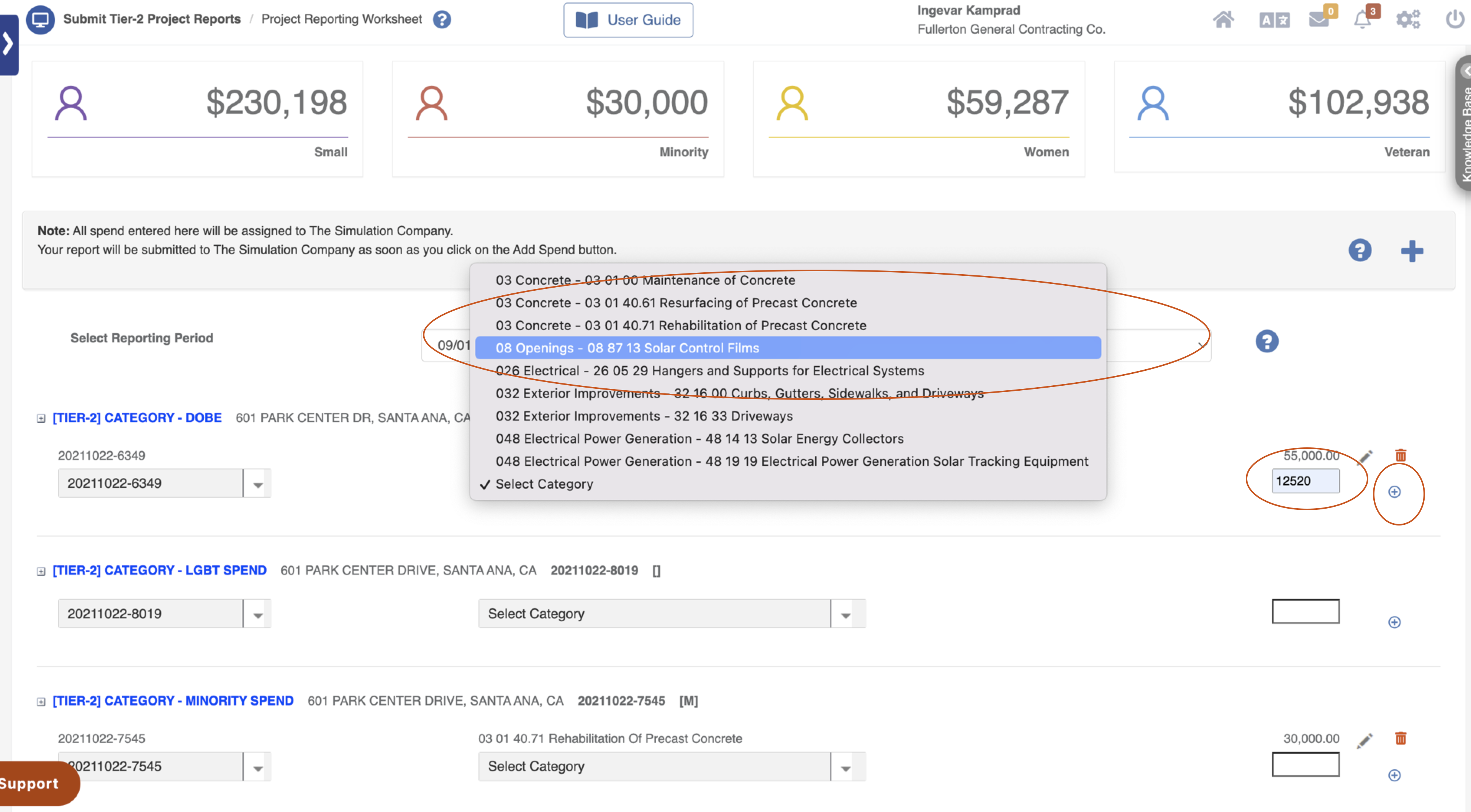Add spend for the Minority Spend row
This screenshot has height=812, width=1471.
tap(1394, 776)
